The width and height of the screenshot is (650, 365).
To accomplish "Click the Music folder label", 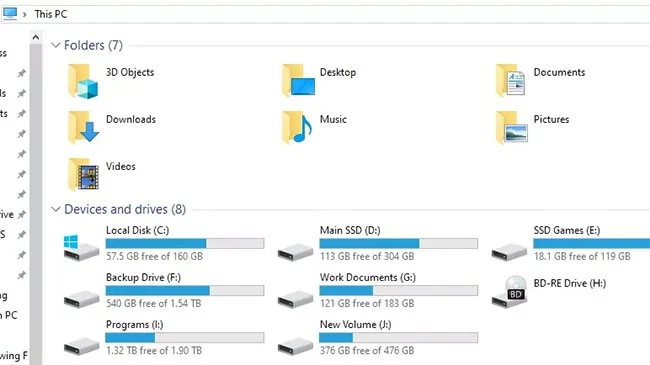I will [333, 119].
